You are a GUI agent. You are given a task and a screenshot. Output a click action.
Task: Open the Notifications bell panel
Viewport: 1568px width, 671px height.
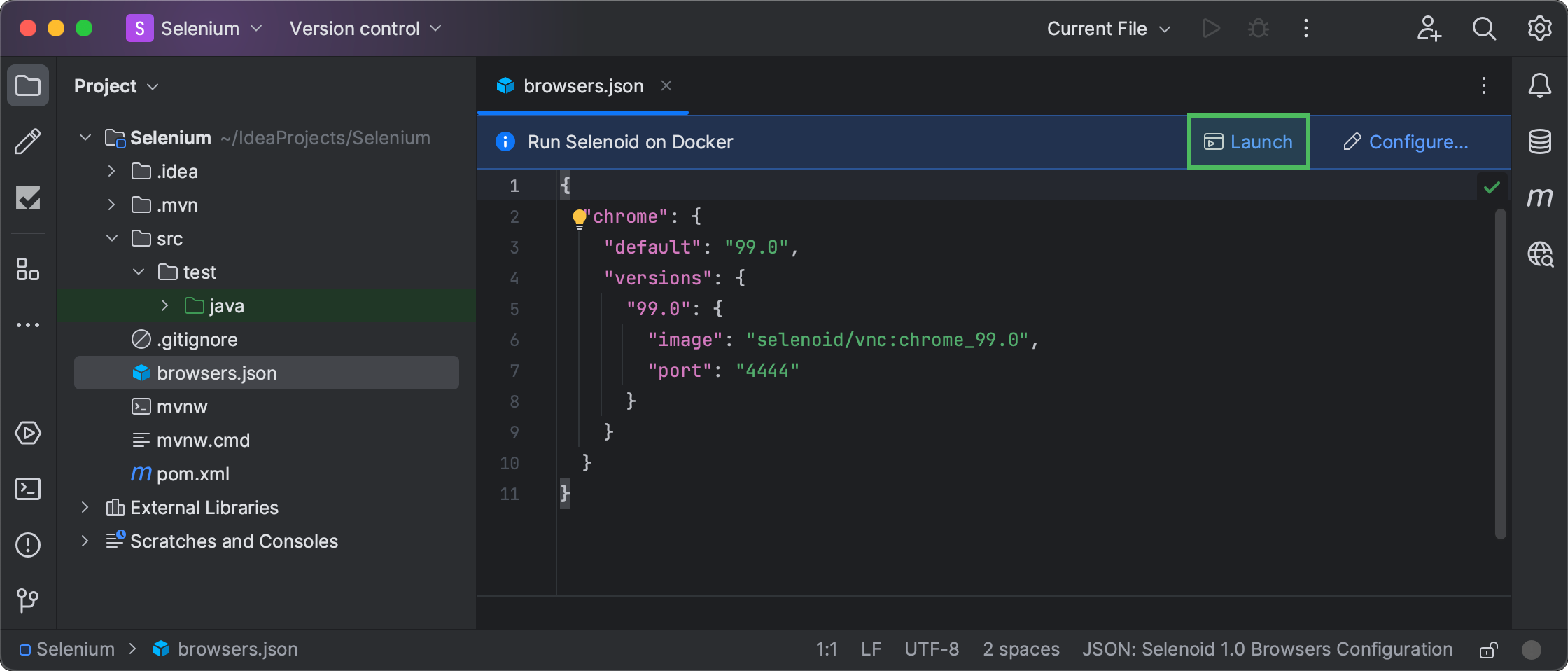coord(1540,85)
